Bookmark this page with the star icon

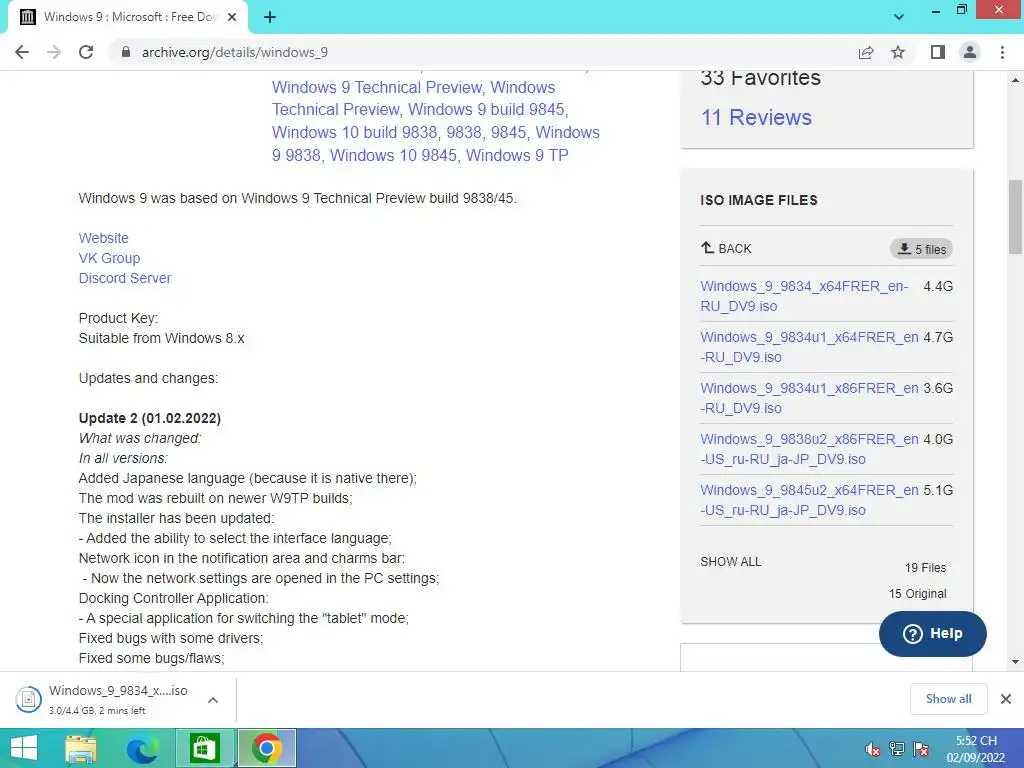(898, 52)
